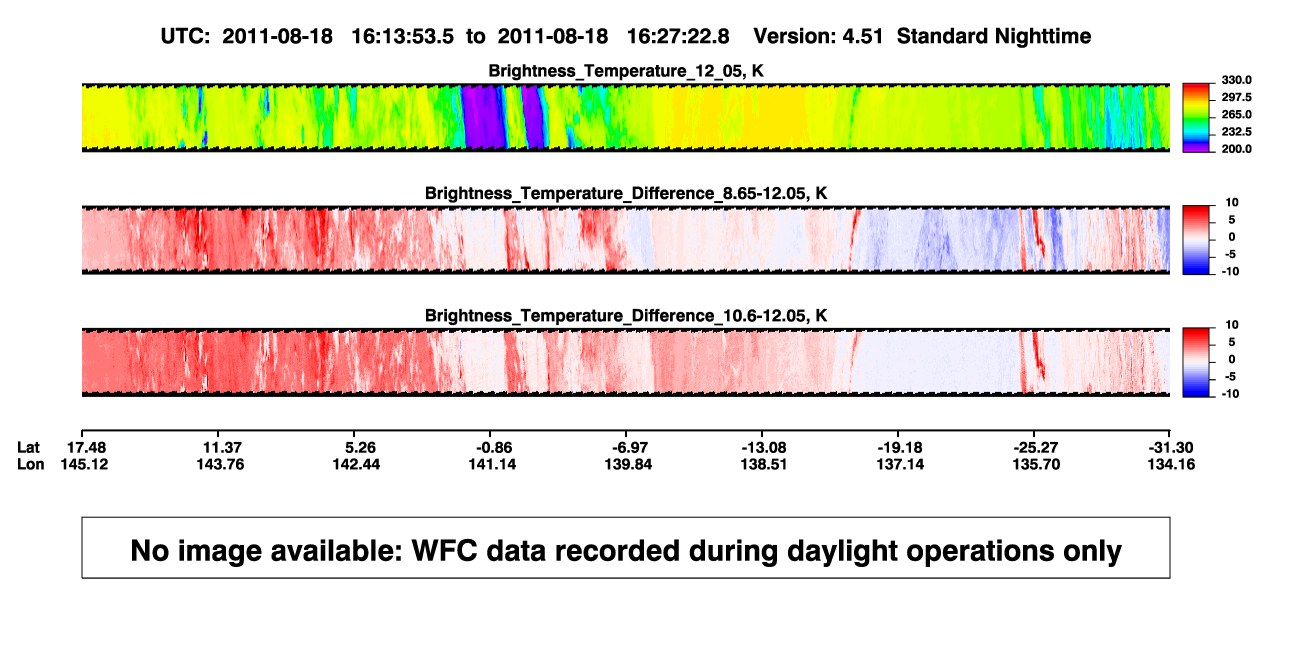Click the 'Version: 4.51' text
1300x667 pixels.
pos(818,36)
